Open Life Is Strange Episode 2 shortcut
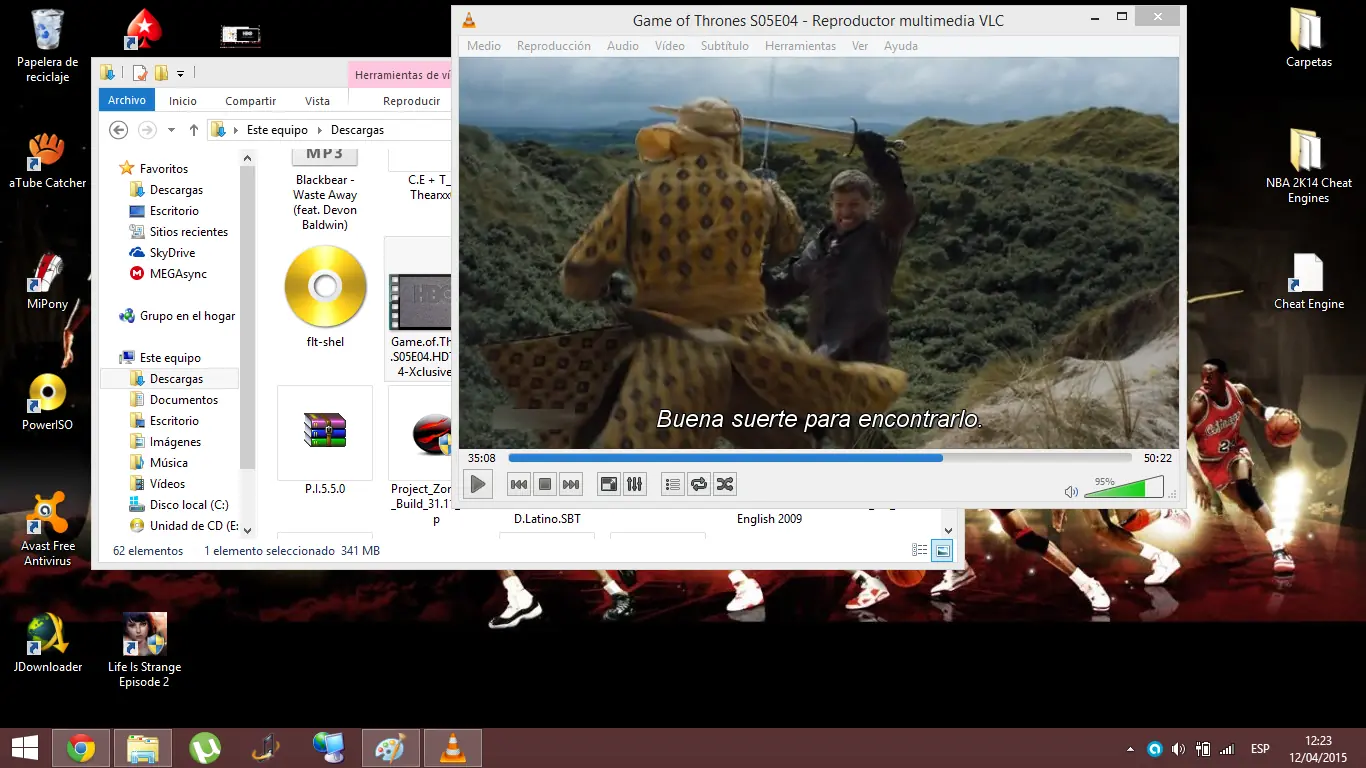The image size is (1366, 768). pyautogui.click(x=145, y=650)
